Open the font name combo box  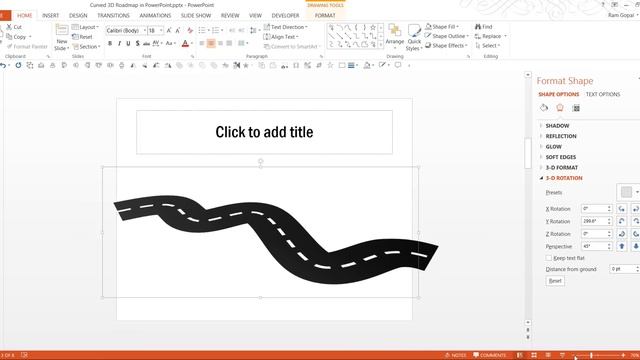click(x=126, y=31)
